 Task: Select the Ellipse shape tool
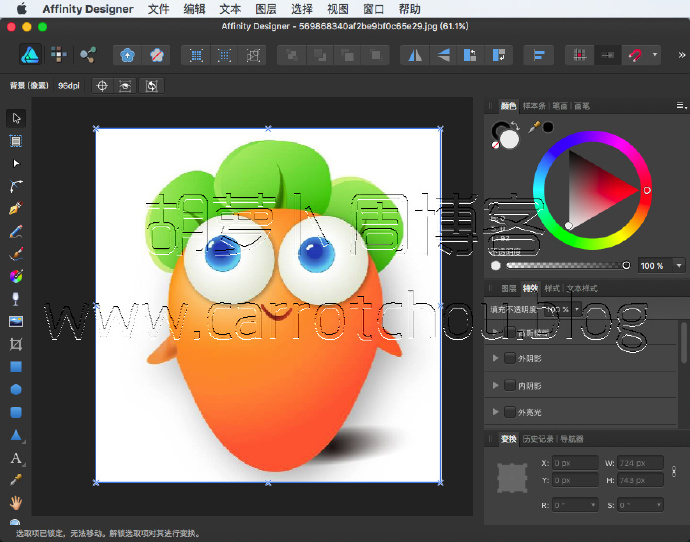click(16, 389)
